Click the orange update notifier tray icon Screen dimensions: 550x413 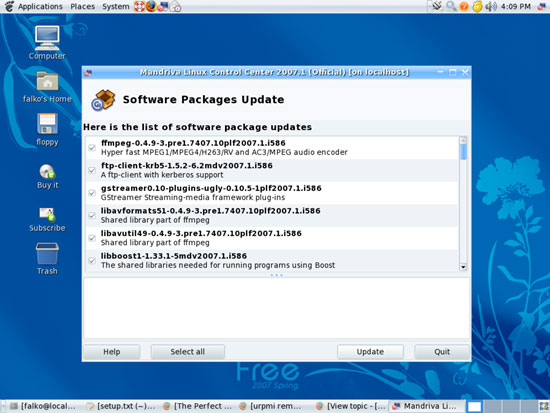pyautogui.click(x=464, y=6)
